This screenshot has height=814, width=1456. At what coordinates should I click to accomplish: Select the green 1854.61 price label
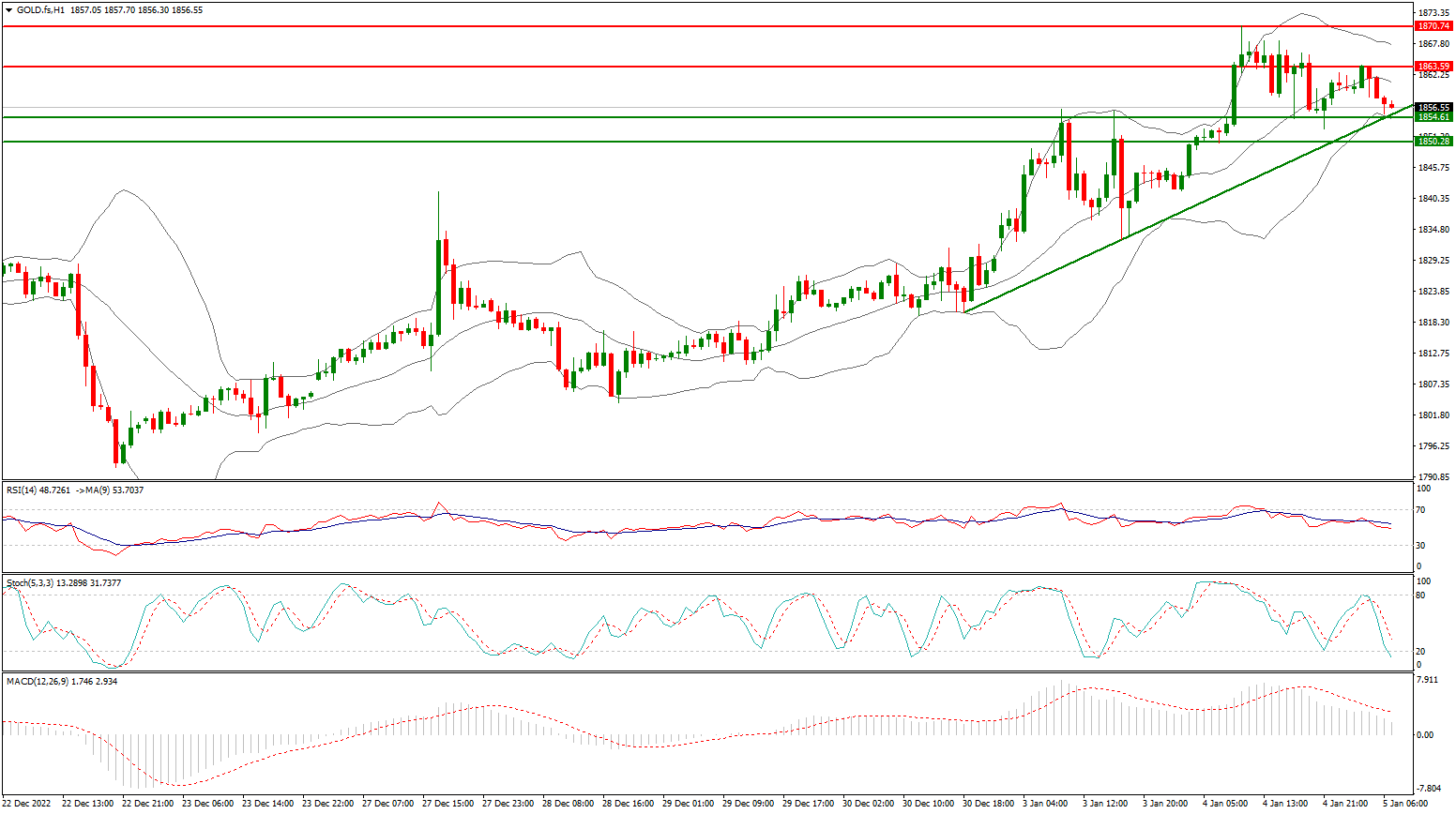[1434, 117]
